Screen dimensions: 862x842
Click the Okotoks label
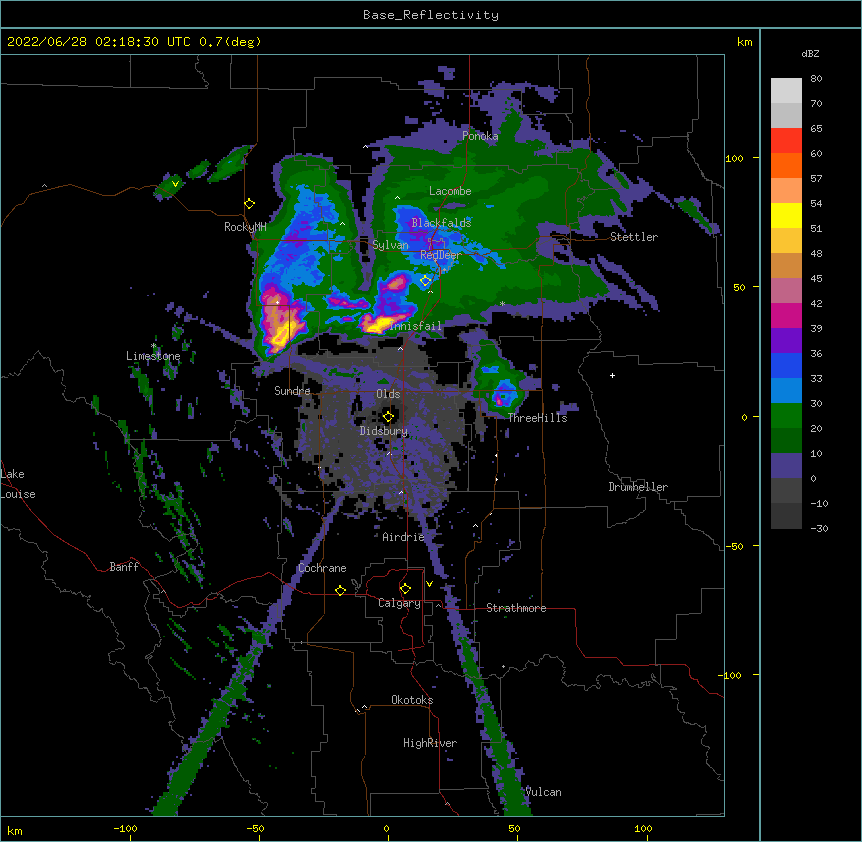click(x=412, y=700)
